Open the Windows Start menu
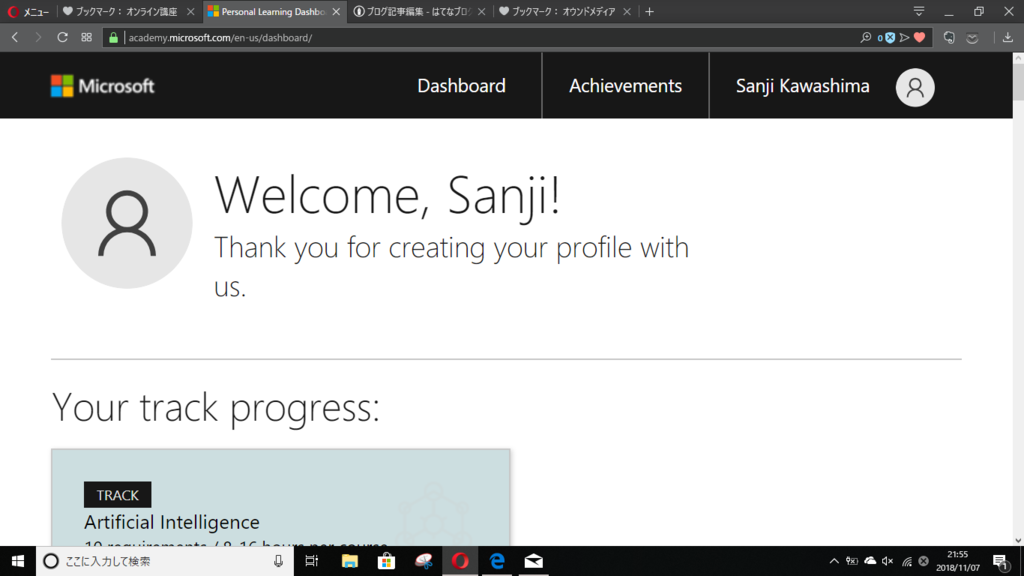The width and height of the screenshot is (1024, 576). tap(18, 561)
